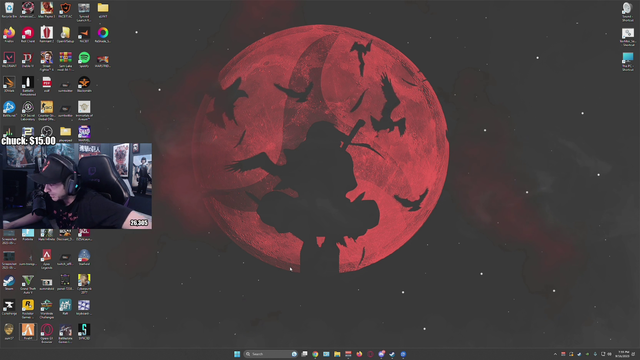Open the Grand Theft Auto V shortcut

28,284
